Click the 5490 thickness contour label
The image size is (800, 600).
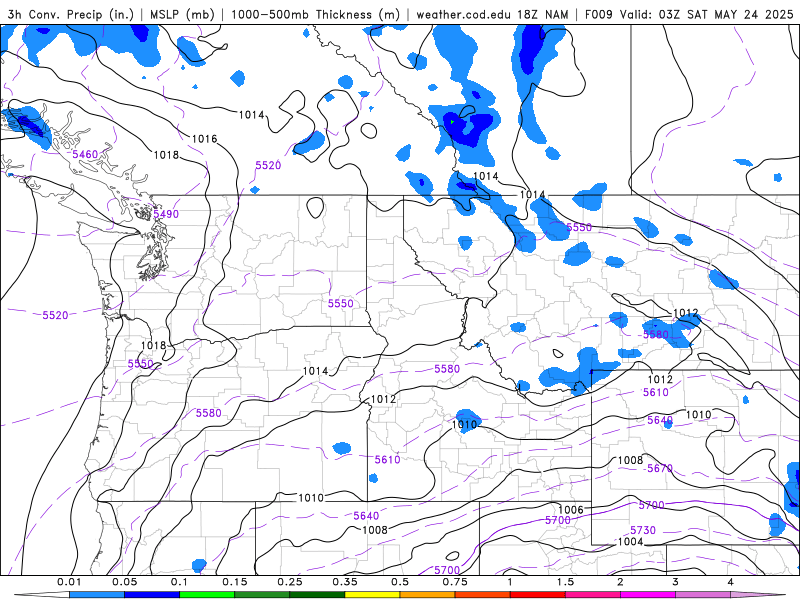[x=166, y=214]
